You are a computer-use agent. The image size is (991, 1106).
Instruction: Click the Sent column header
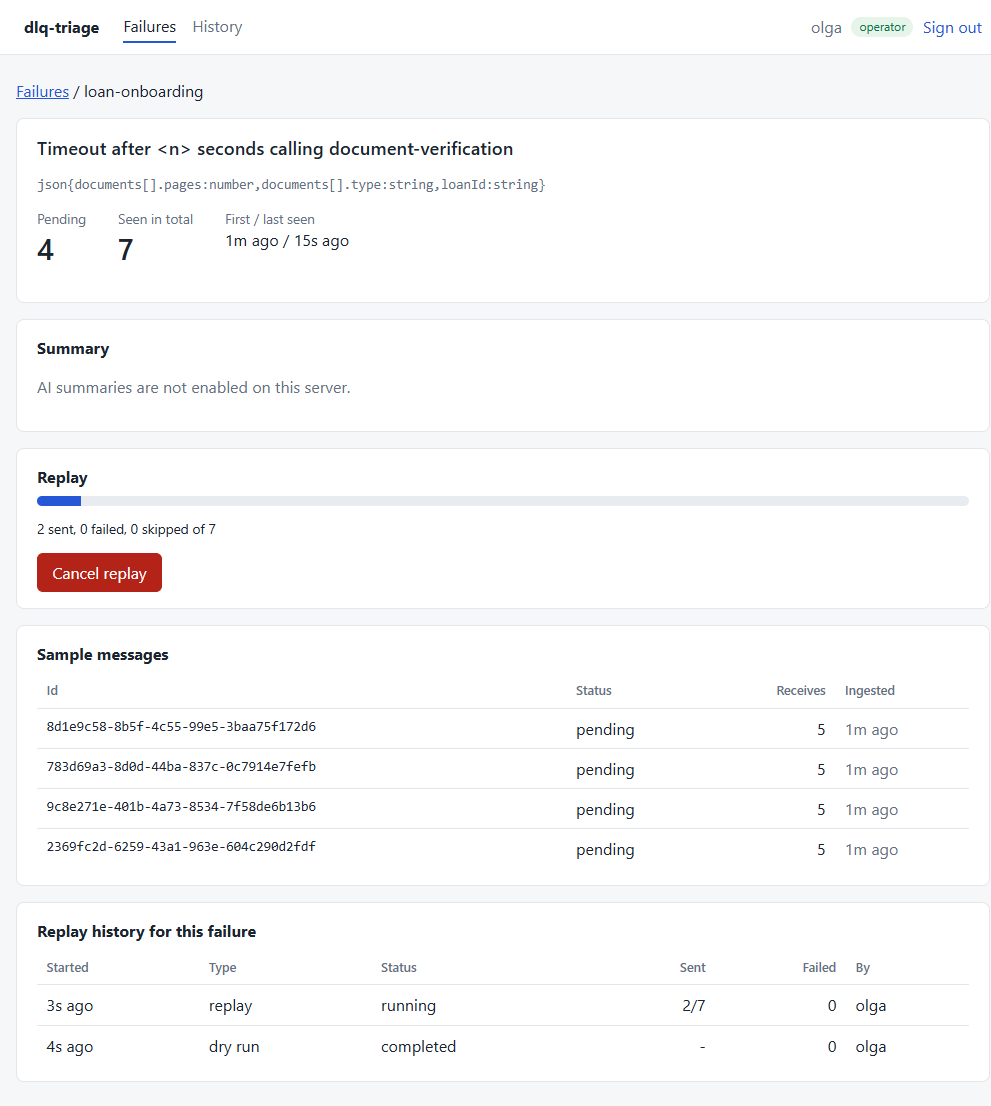(x=693, y=968)
